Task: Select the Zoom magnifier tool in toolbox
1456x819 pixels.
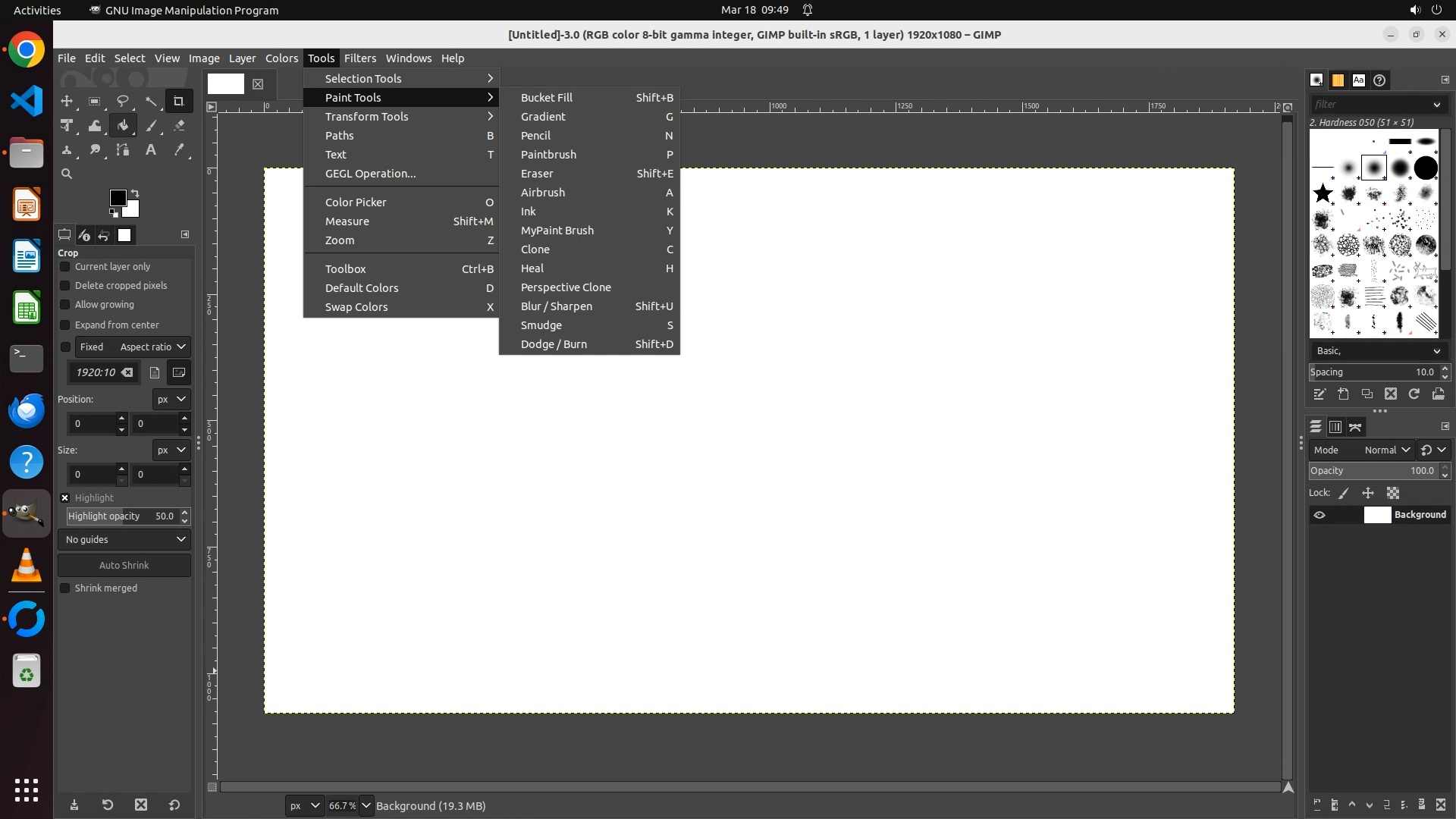Action: pyautogui.click(x=67, y=174)
